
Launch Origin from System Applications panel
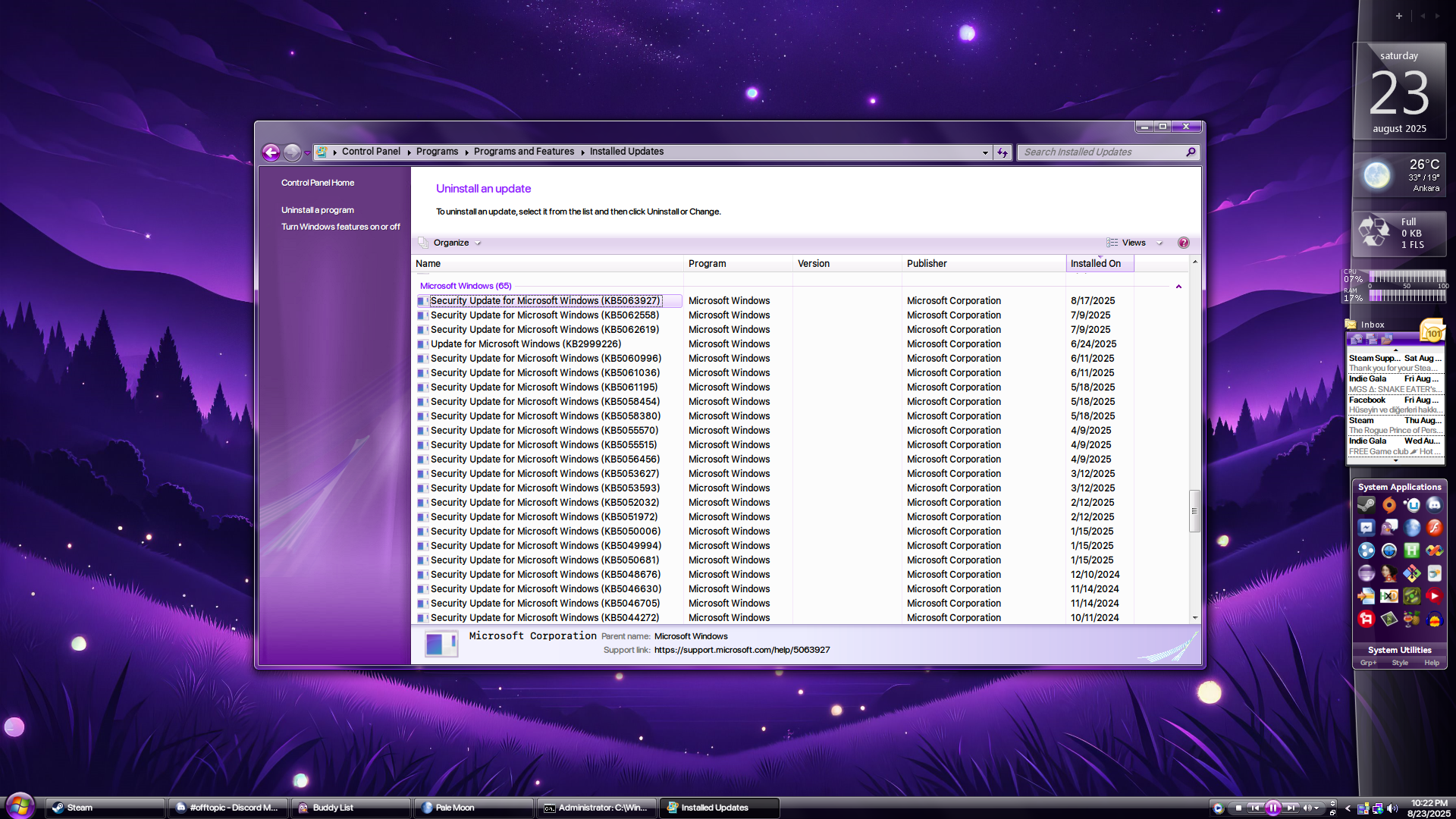pos(1389,505)
